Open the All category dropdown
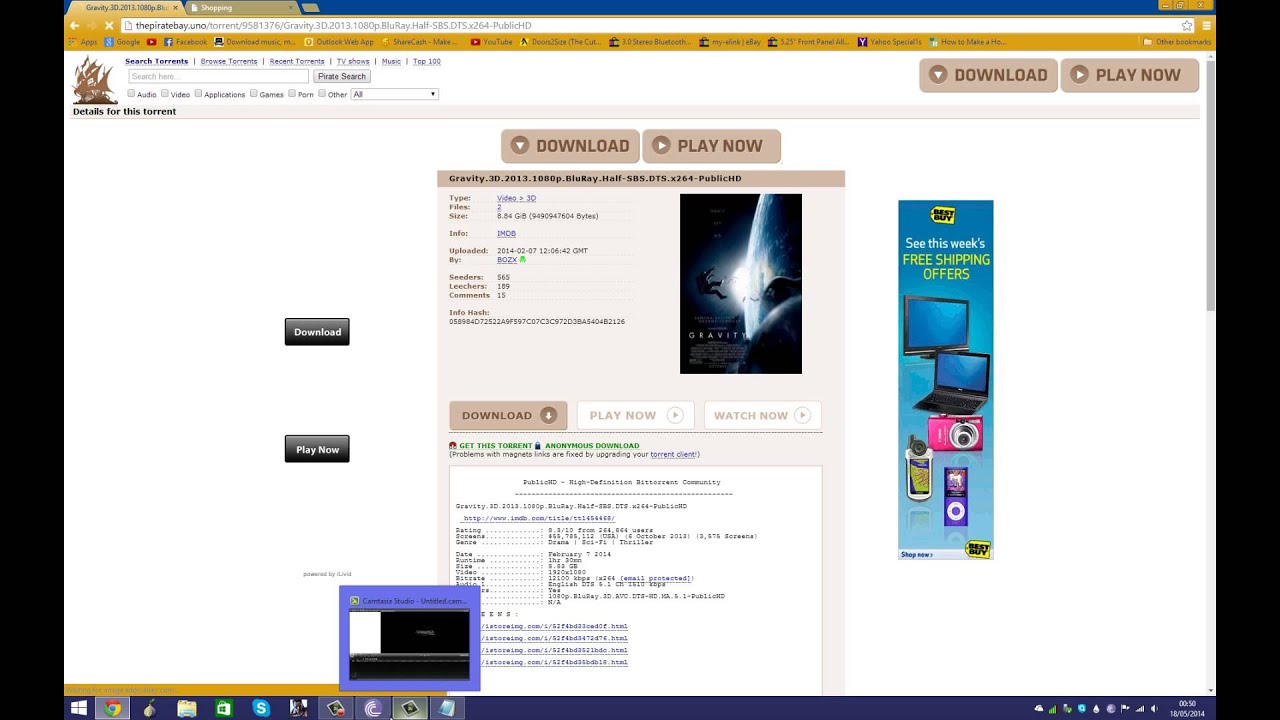This screenshot has width=1280, height=720. pos(394,94)
